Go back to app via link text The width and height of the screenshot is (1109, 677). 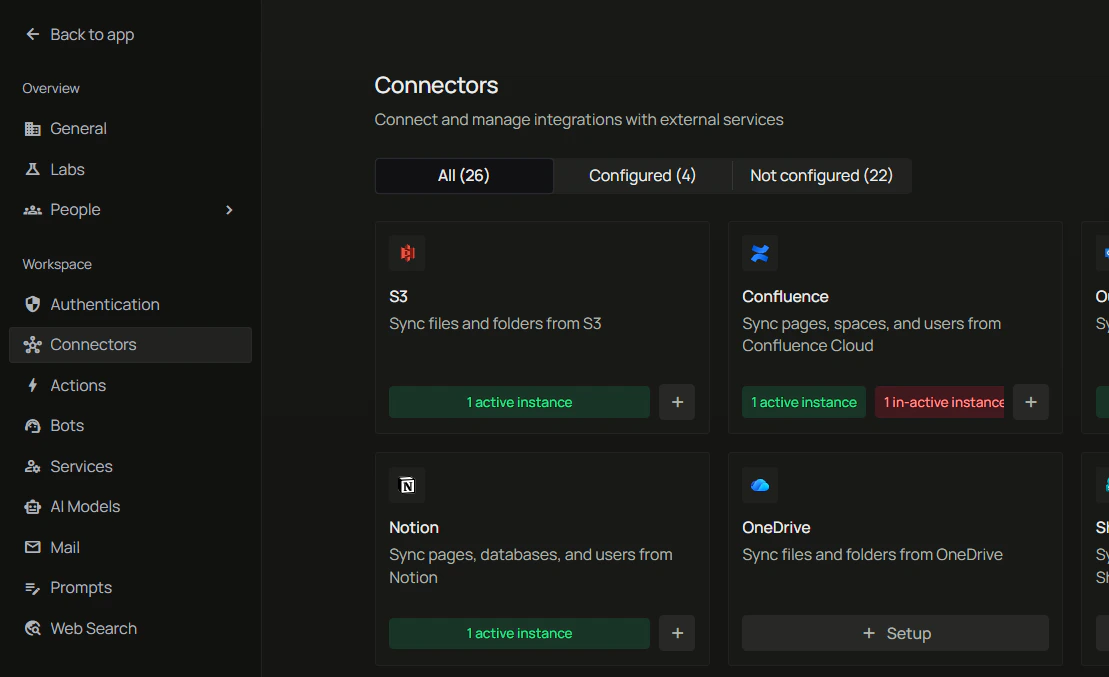click(x=92, y=35)
